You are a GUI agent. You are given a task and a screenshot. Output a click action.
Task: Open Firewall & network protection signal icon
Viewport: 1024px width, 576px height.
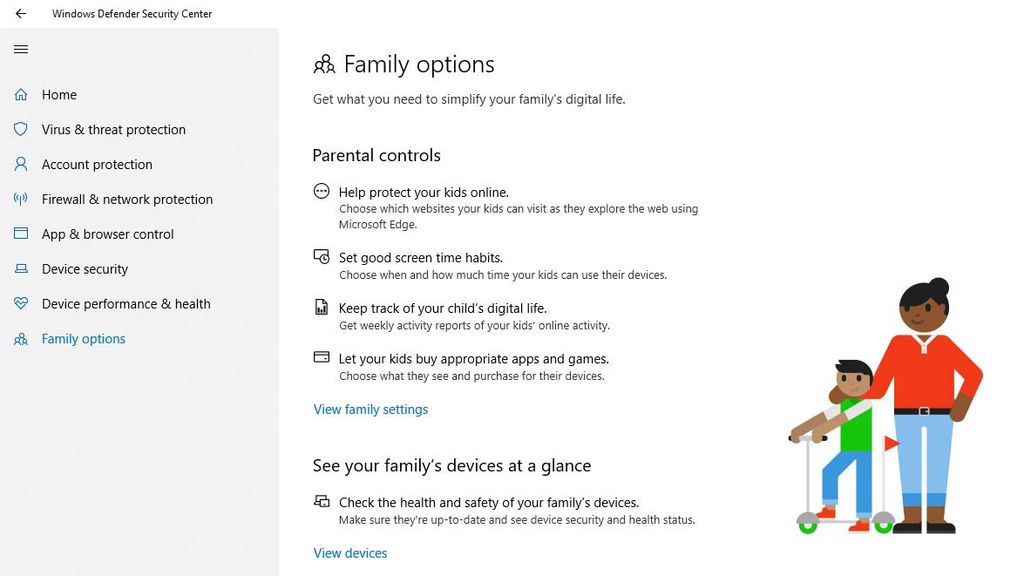pos(21,199)
